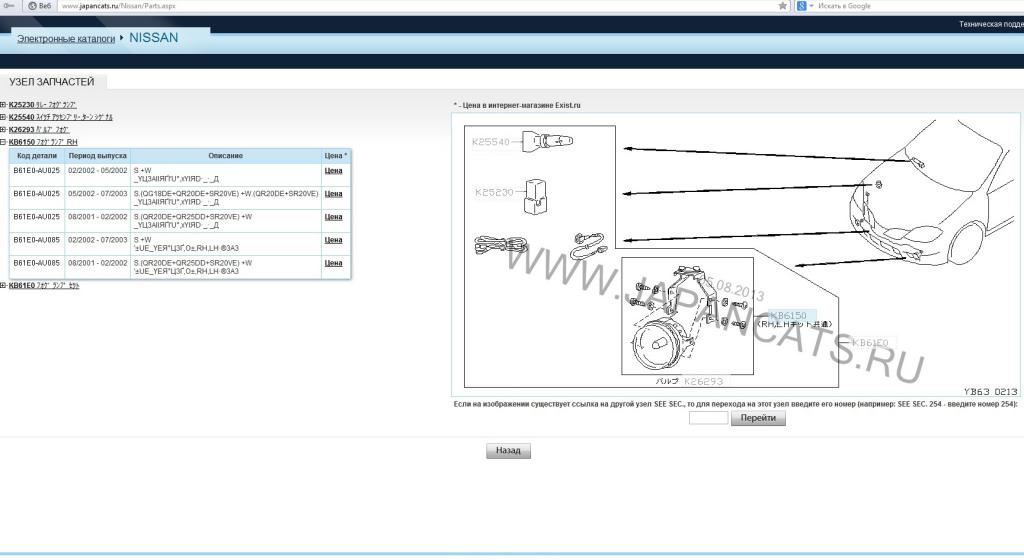Viewport: 1024px width, 560px height.
Task: Click the 'Перейти' button
Action: point(758,418)
